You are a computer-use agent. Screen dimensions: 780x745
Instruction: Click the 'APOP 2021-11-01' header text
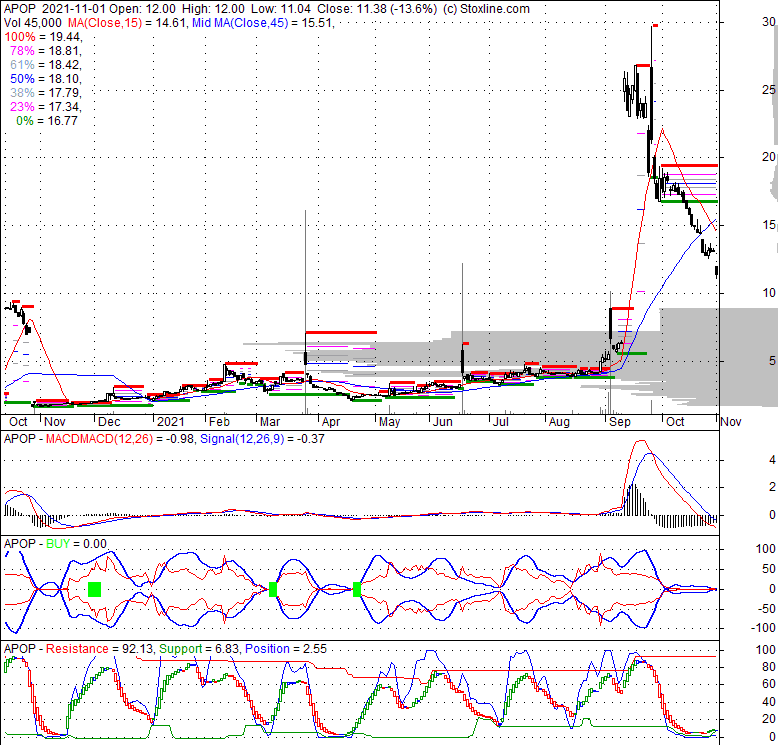coord(55,9)
